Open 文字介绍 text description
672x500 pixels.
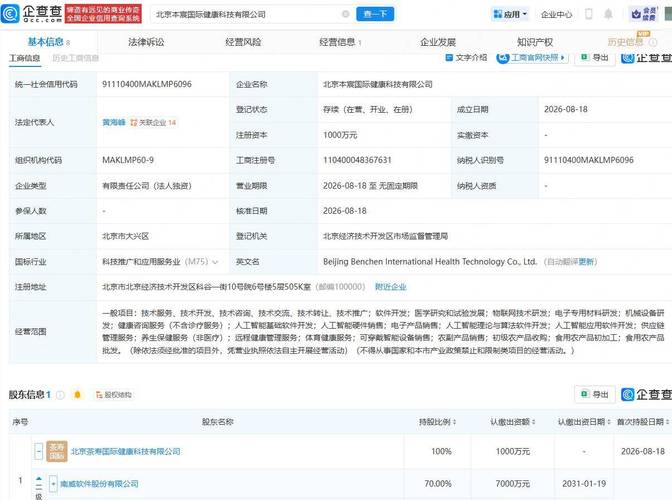tap(466, 57)
